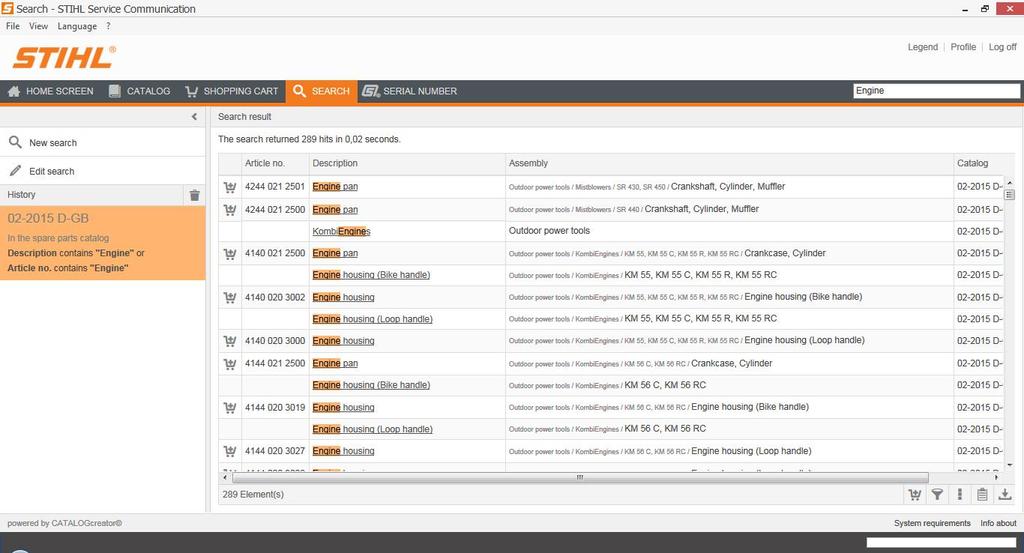Image resolution: width=1024 pixels, height=553 pixels.
Task: Open the ? help menu
Action: pos(108,26)
